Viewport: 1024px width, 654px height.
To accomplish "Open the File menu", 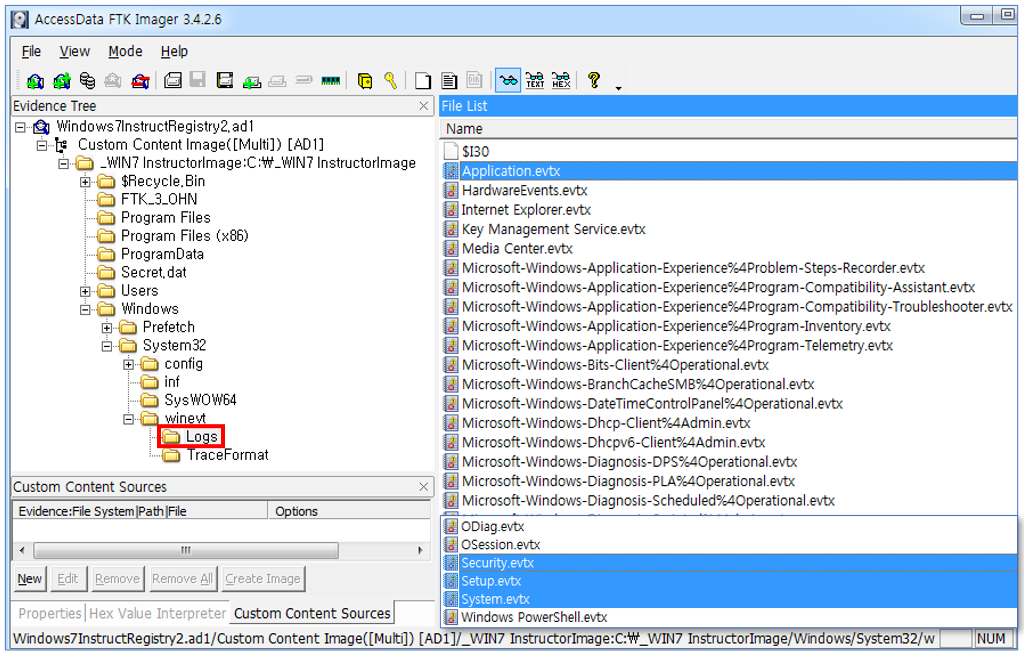I will (31, 51).
